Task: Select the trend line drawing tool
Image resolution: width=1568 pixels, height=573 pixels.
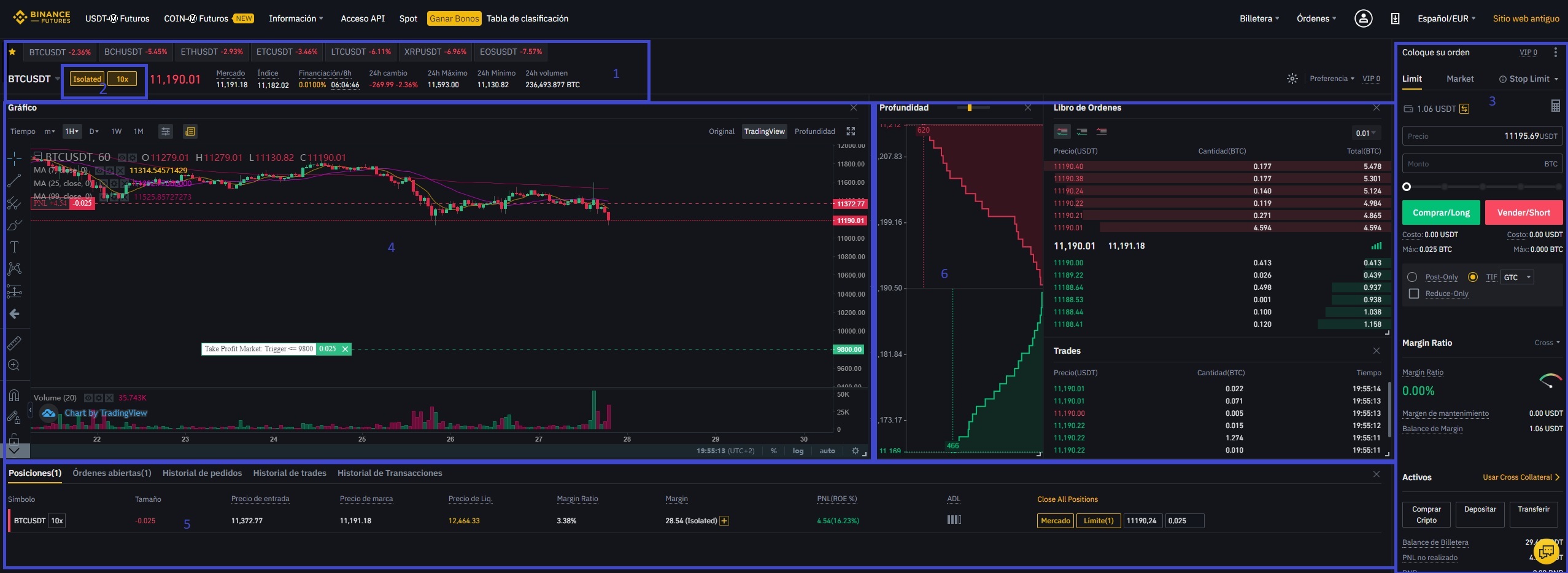Action: pyautogui.click(x=14, y=181)
